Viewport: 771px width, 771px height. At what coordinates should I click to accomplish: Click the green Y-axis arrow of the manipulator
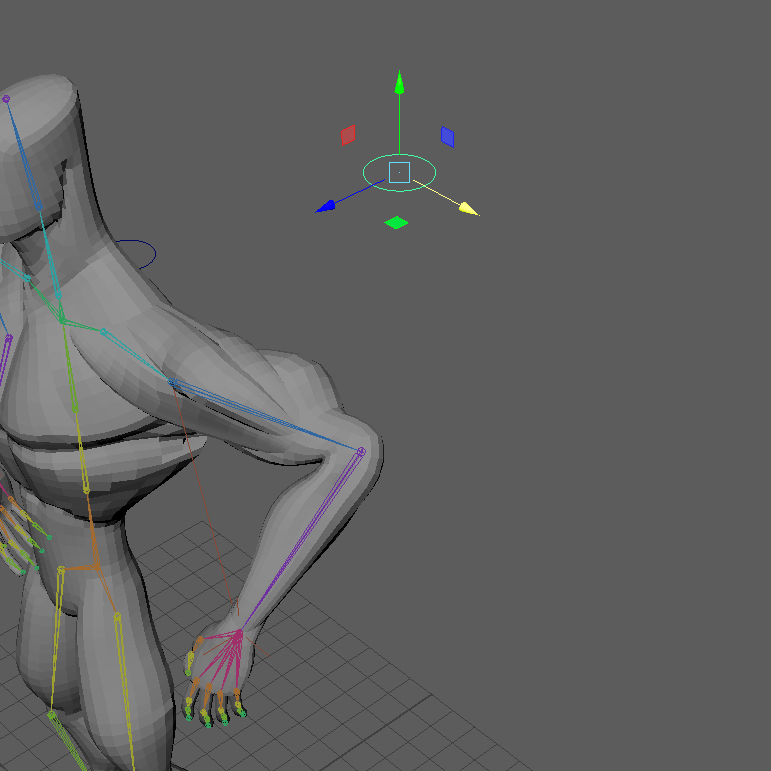[399, 81]
